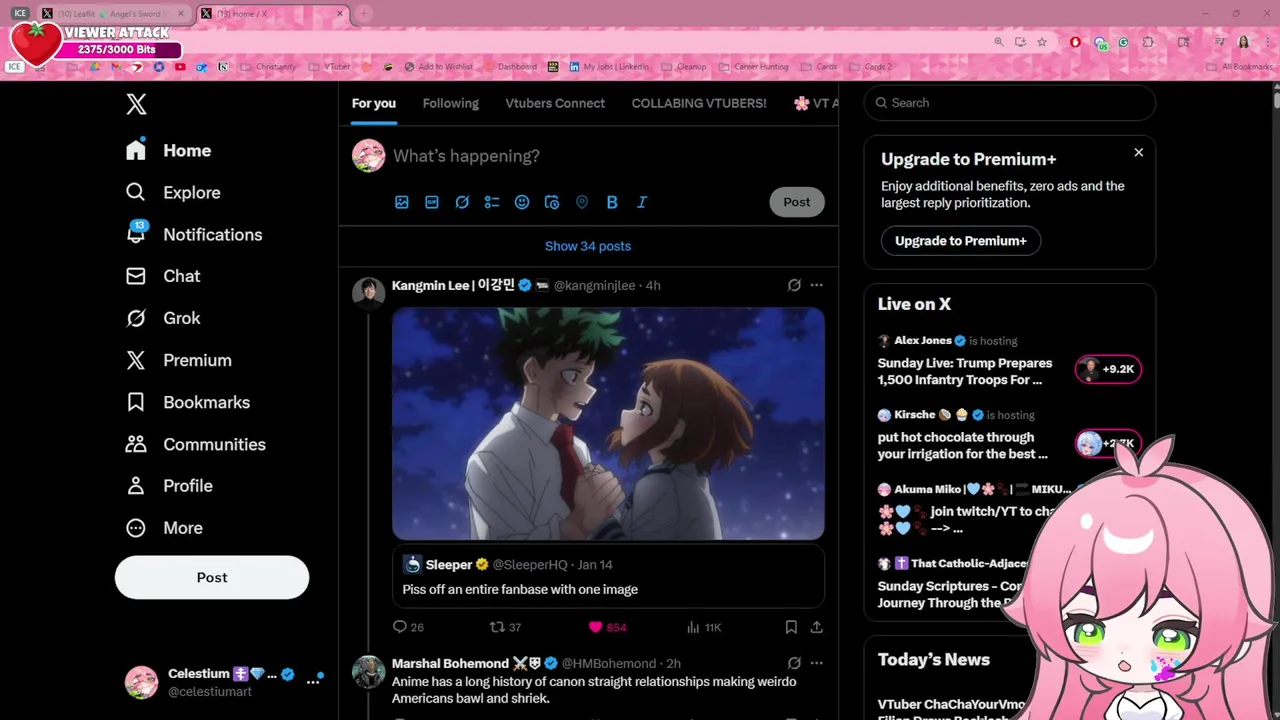This screenshot has width=1280, height=720.
Task: Click the Search field
Action: pyautogui.click(x=1010, y=103)
